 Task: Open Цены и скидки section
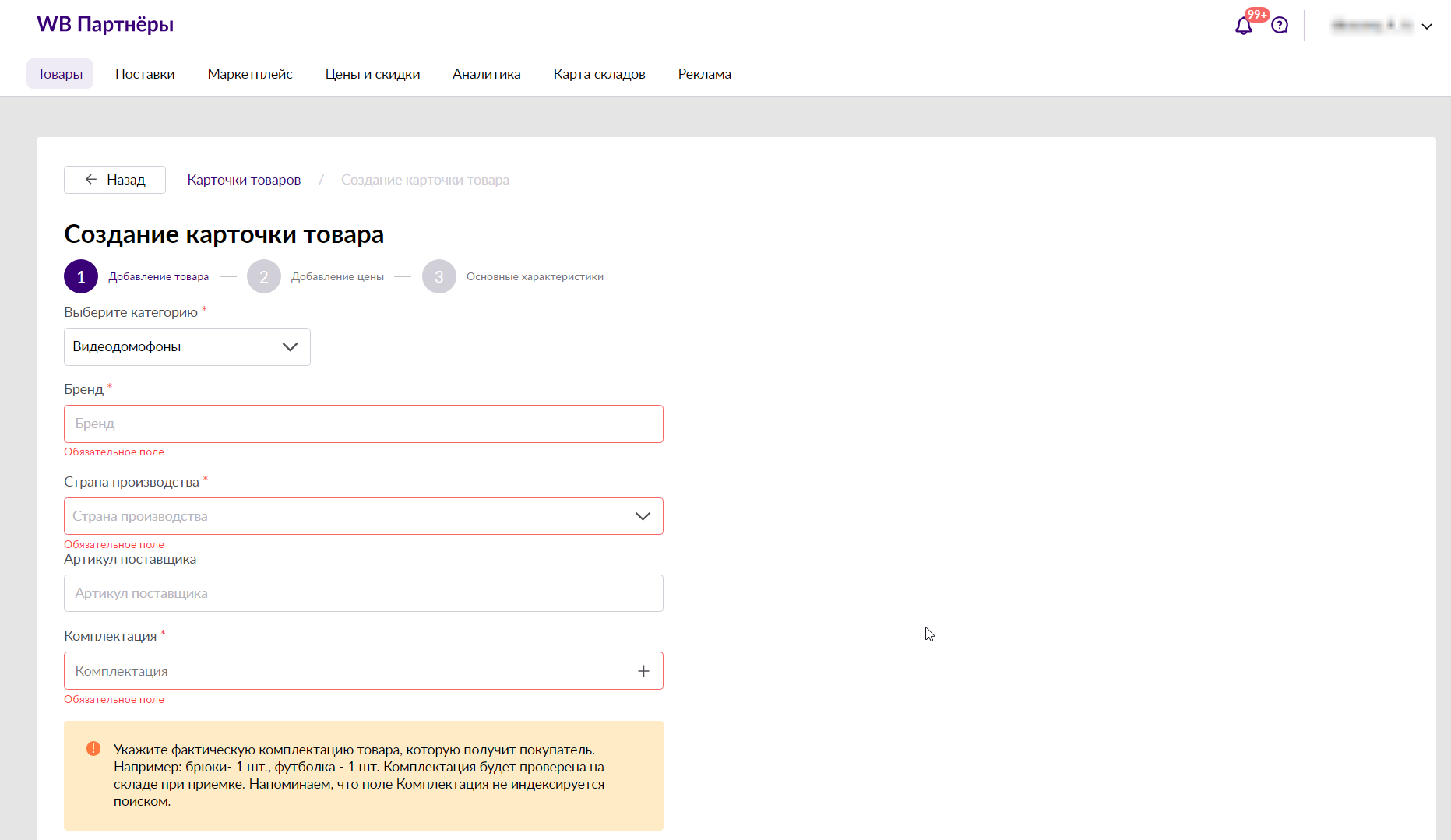click(x=372, y=74)
